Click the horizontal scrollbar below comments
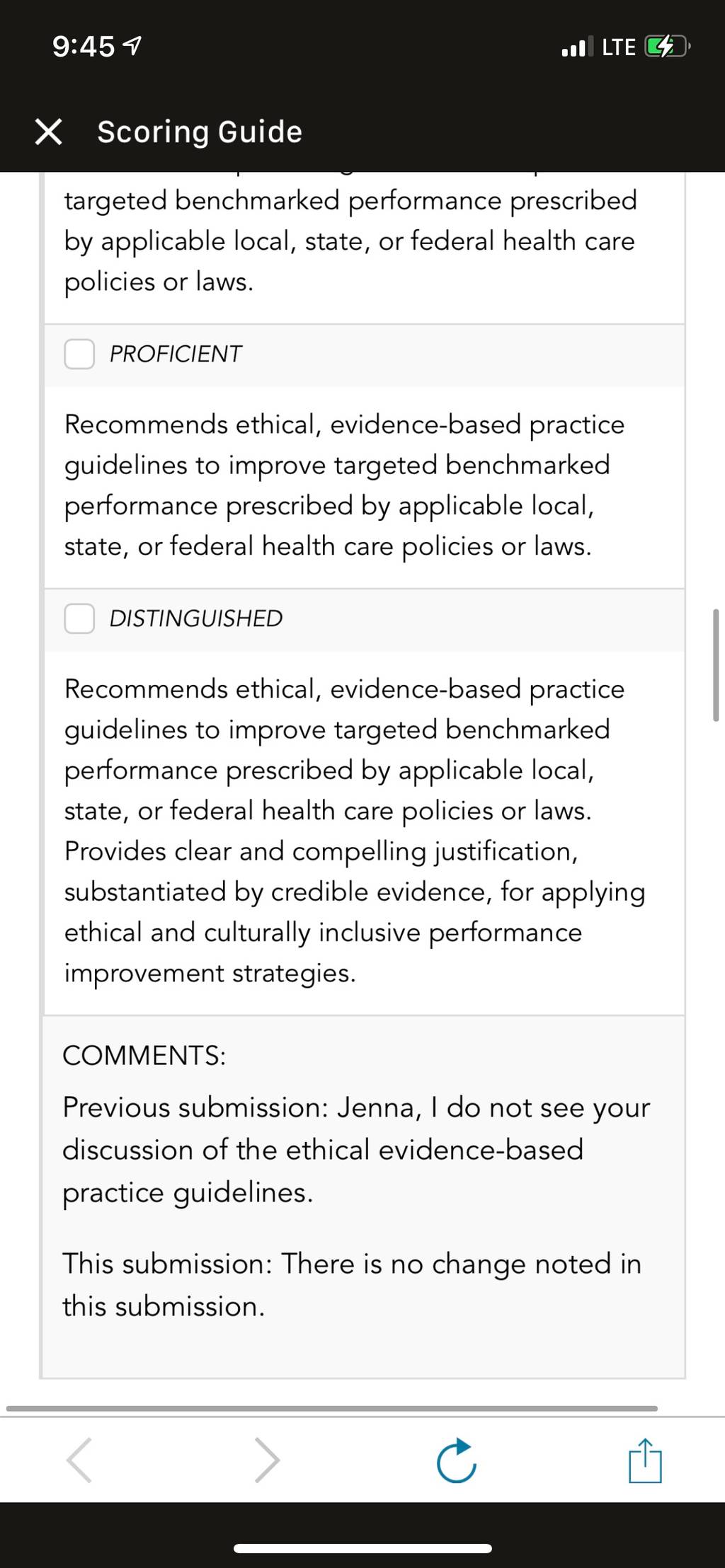 pos(332,1408)
